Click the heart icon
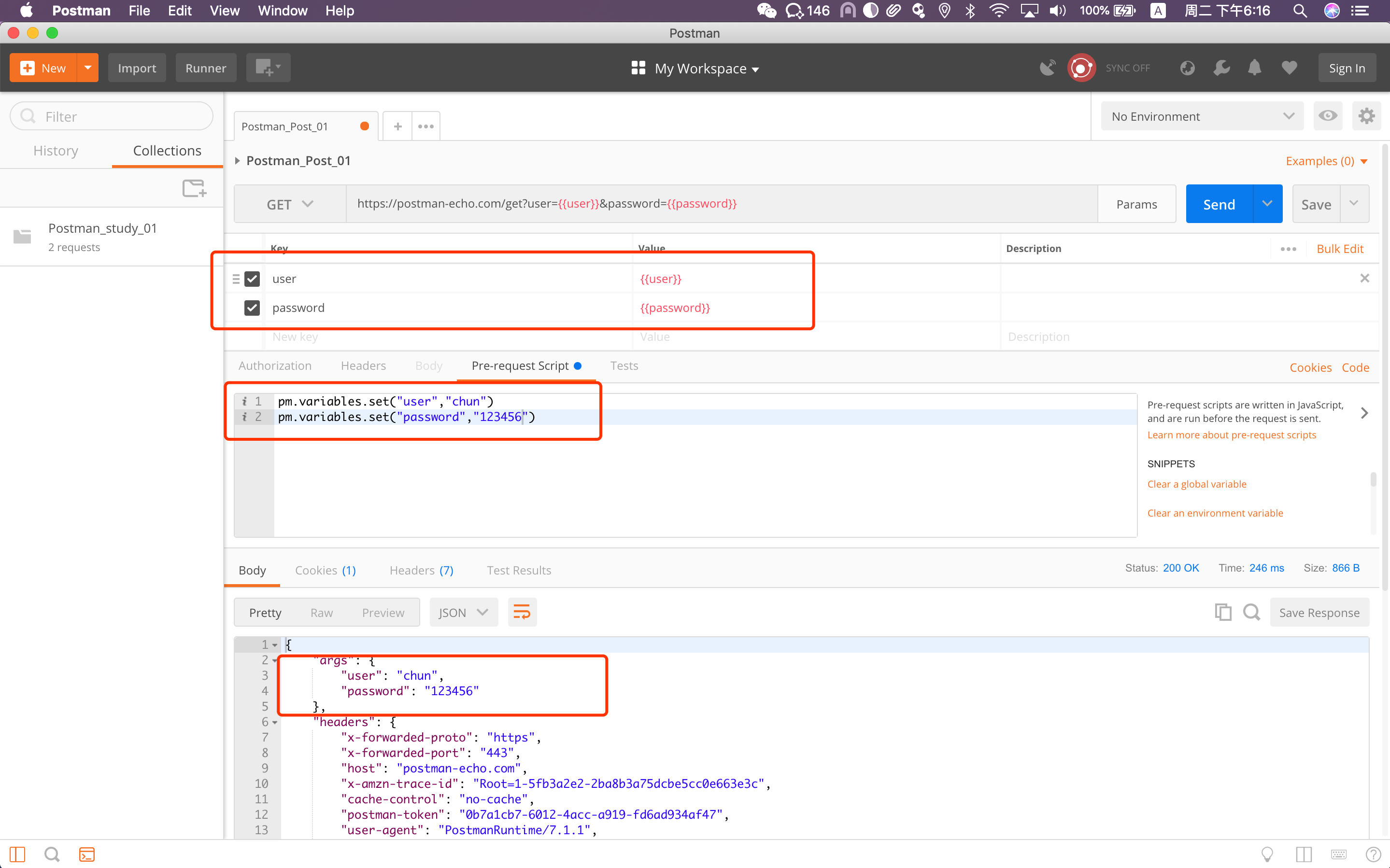Screen dimensions: 1390x868 point(1289,68)
